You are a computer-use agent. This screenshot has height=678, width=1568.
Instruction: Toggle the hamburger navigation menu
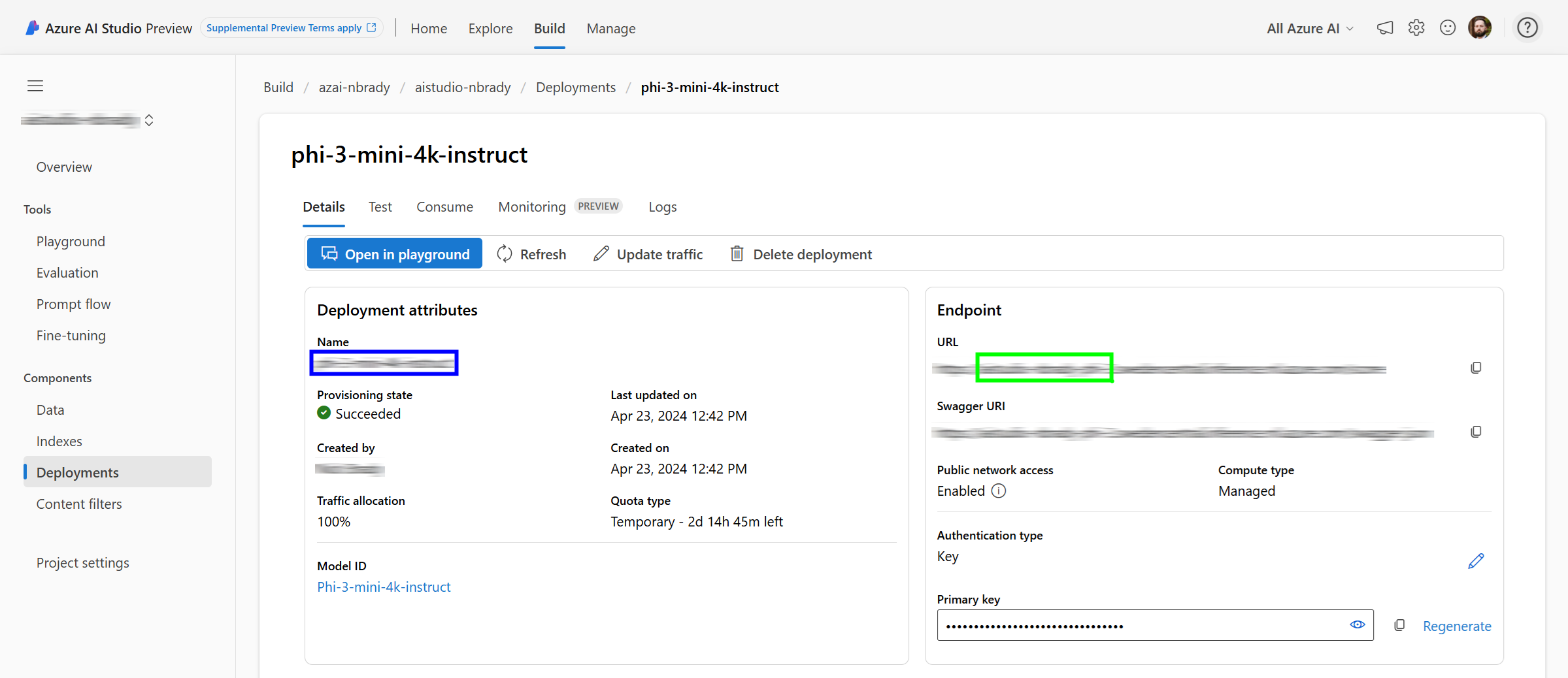pos(35,86)
